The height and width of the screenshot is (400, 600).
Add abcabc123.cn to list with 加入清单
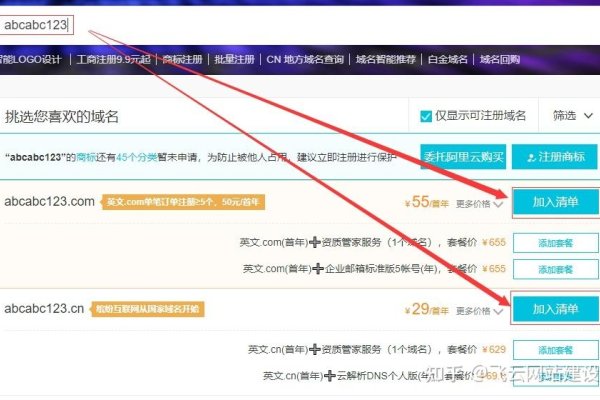(556, 309)
